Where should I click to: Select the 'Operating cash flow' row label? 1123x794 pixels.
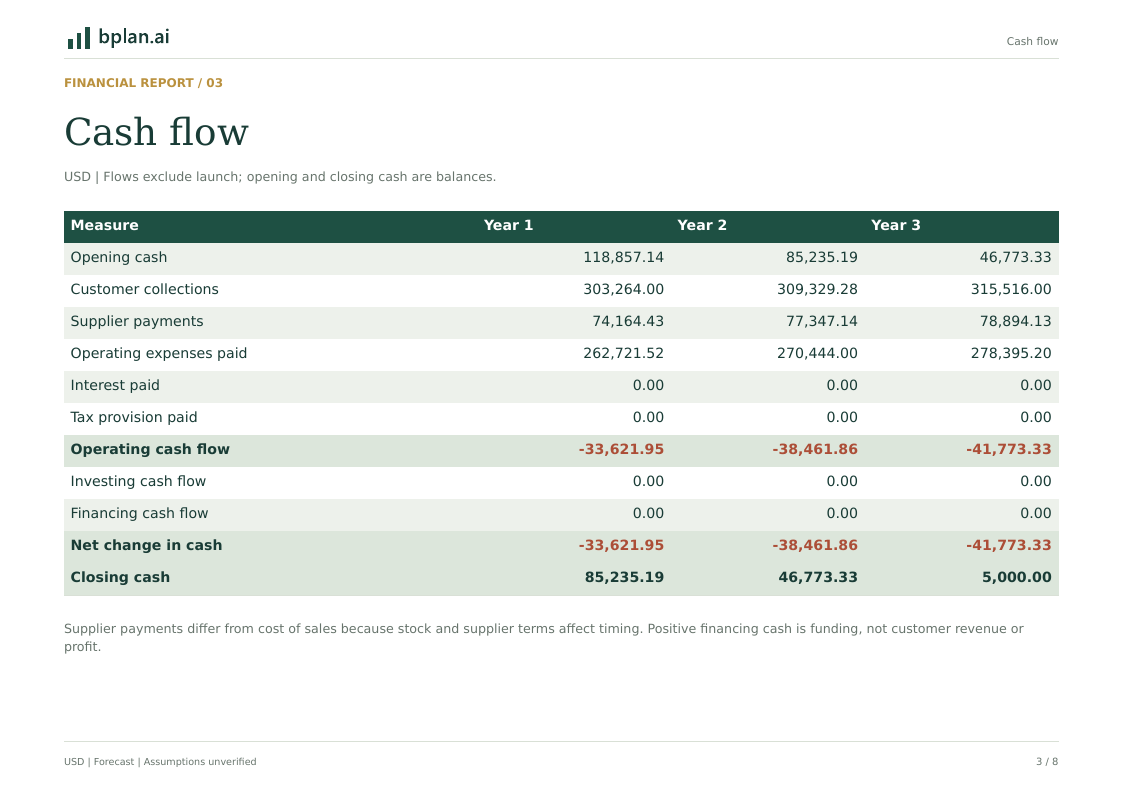pos(150,450)
